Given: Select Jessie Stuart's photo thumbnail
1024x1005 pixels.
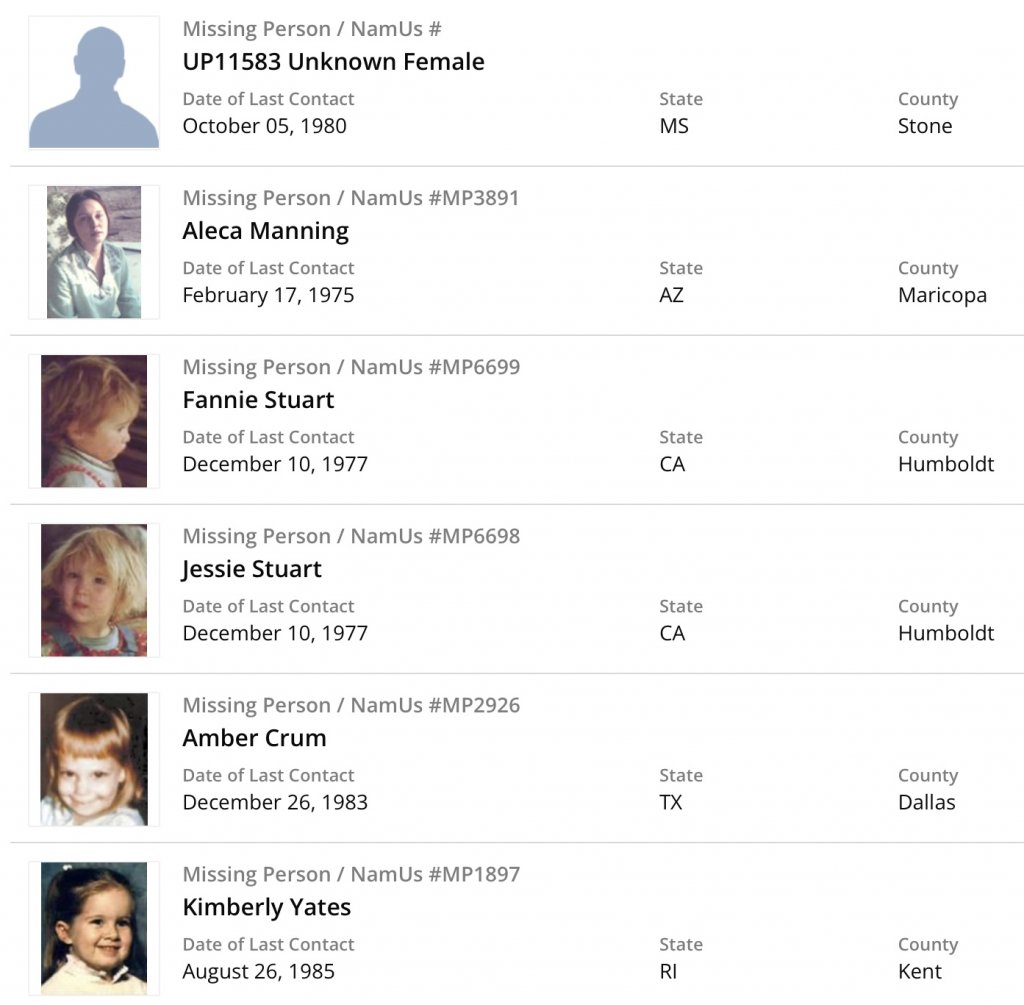Looking at the screenshot, I should click(x=94, y=590).
